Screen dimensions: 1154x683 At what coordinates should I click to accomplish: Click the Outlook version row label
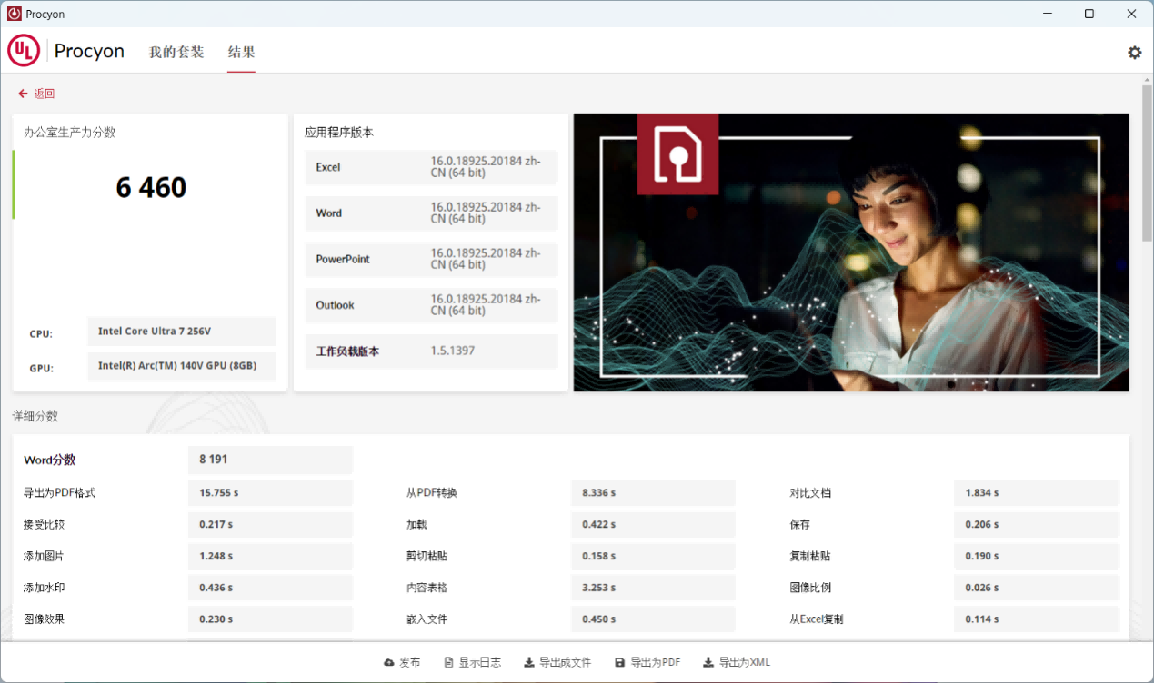[x=335, y=305]
